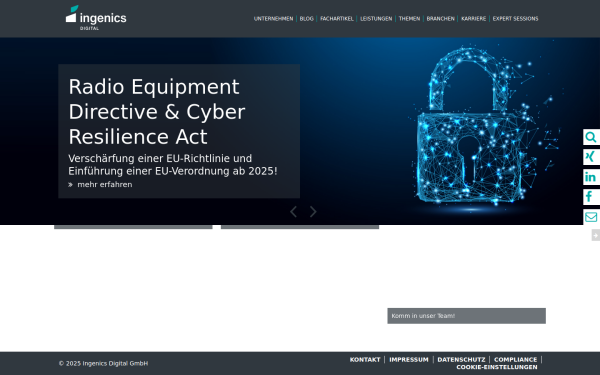Viewport: 600px width, 375px height.
Task: Open the Expert Sessions menu item
Action: 515,19
